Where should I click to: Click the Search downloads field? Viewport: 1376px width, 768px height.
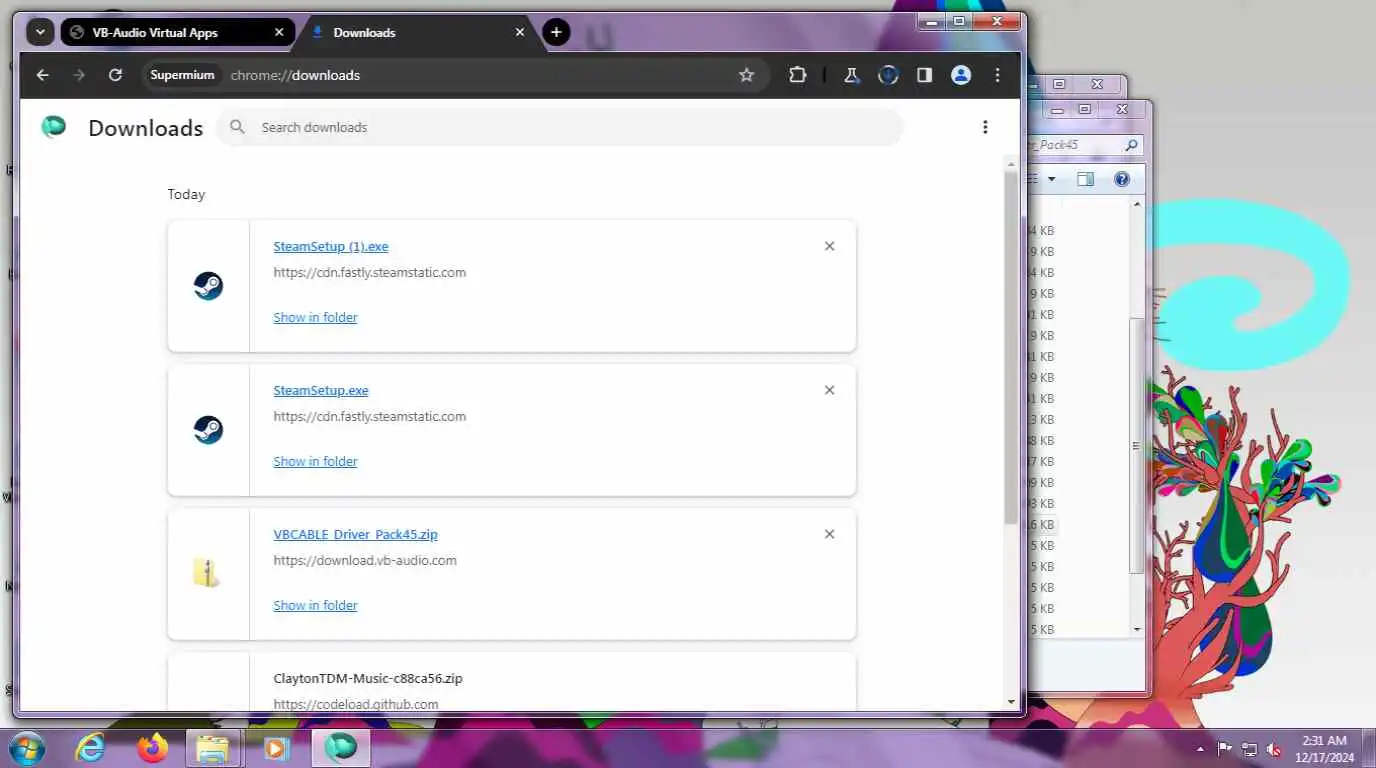coord(560,127)
